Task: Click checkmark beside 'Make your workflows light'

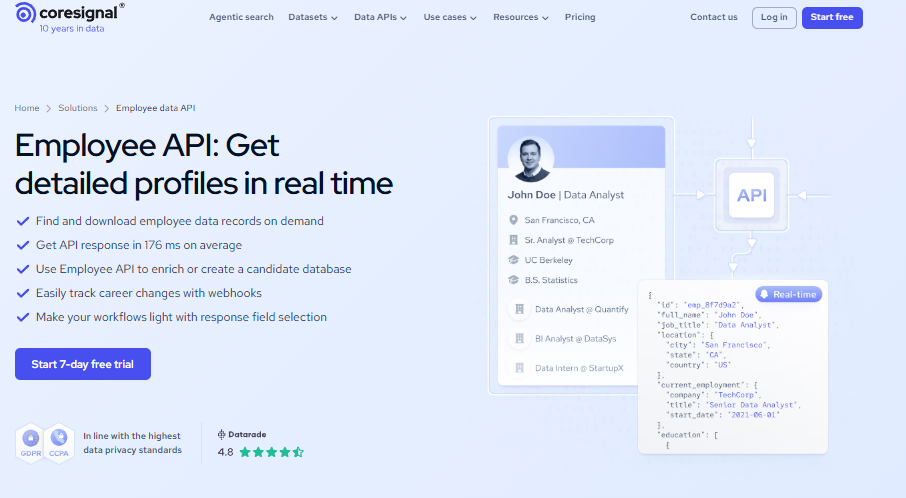Action: [x=23, y=317]
